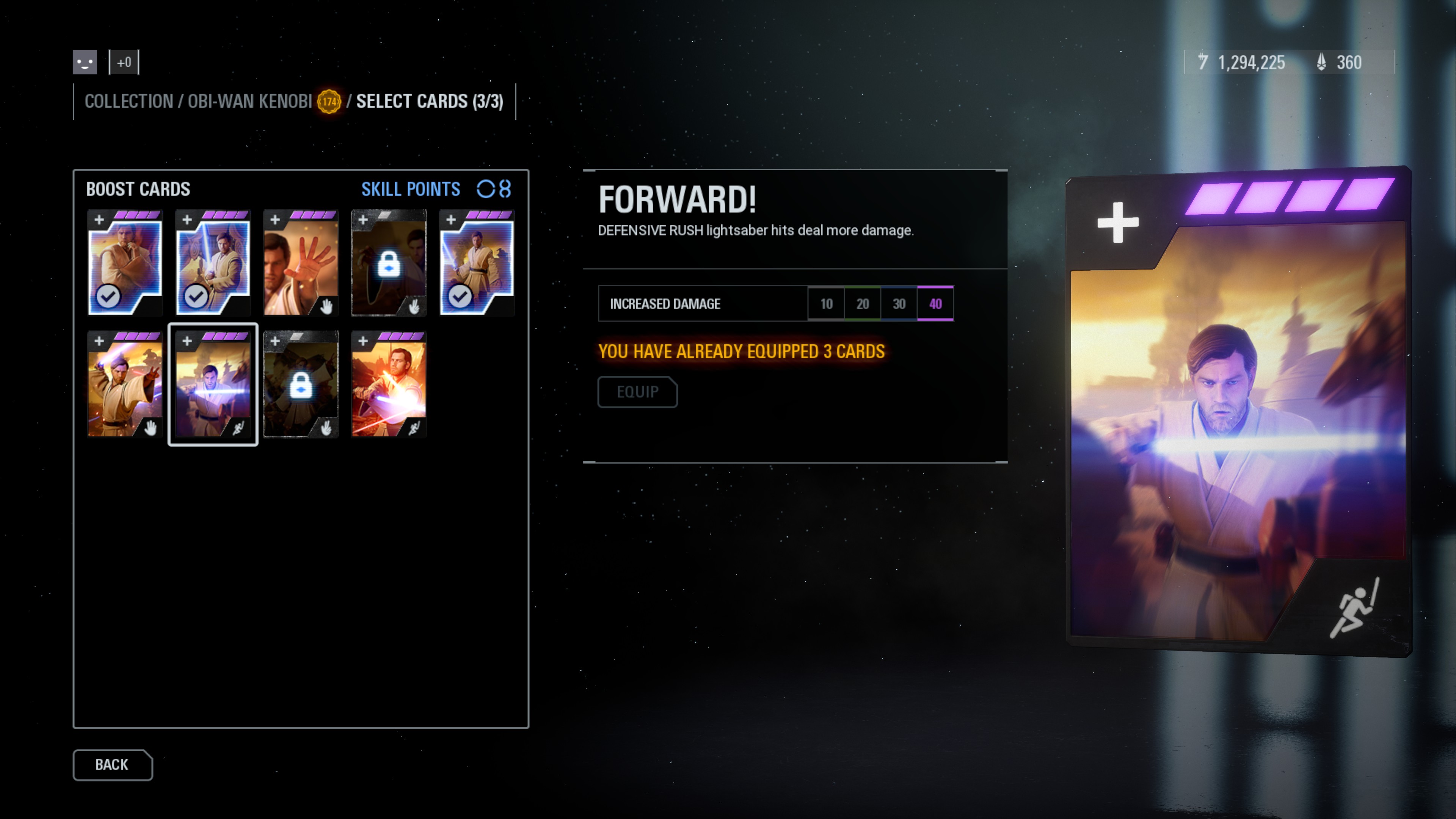Unequip the second checked lightsaber card
This screenshot has height=819, width=1456.
pyautogui.click(x=213, y=263)
